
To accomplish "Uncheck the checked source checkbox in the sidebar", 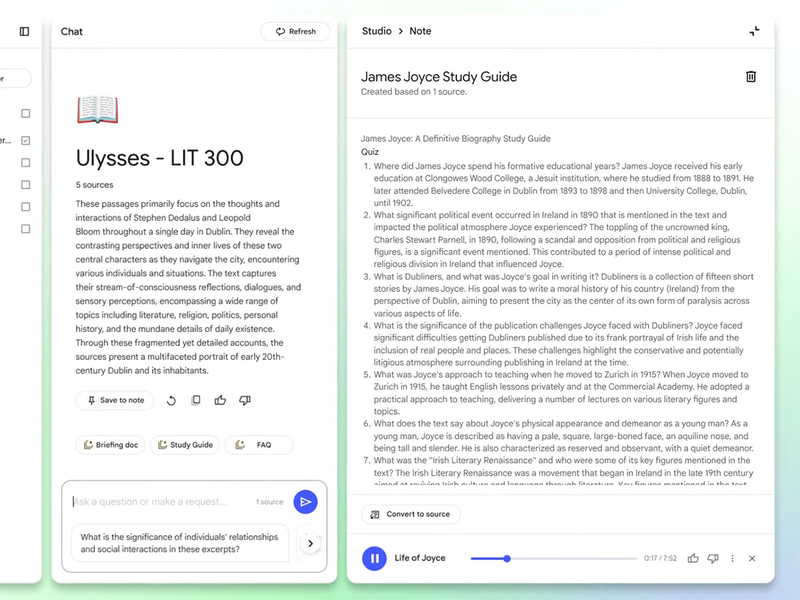I will [x=26, y=140].
